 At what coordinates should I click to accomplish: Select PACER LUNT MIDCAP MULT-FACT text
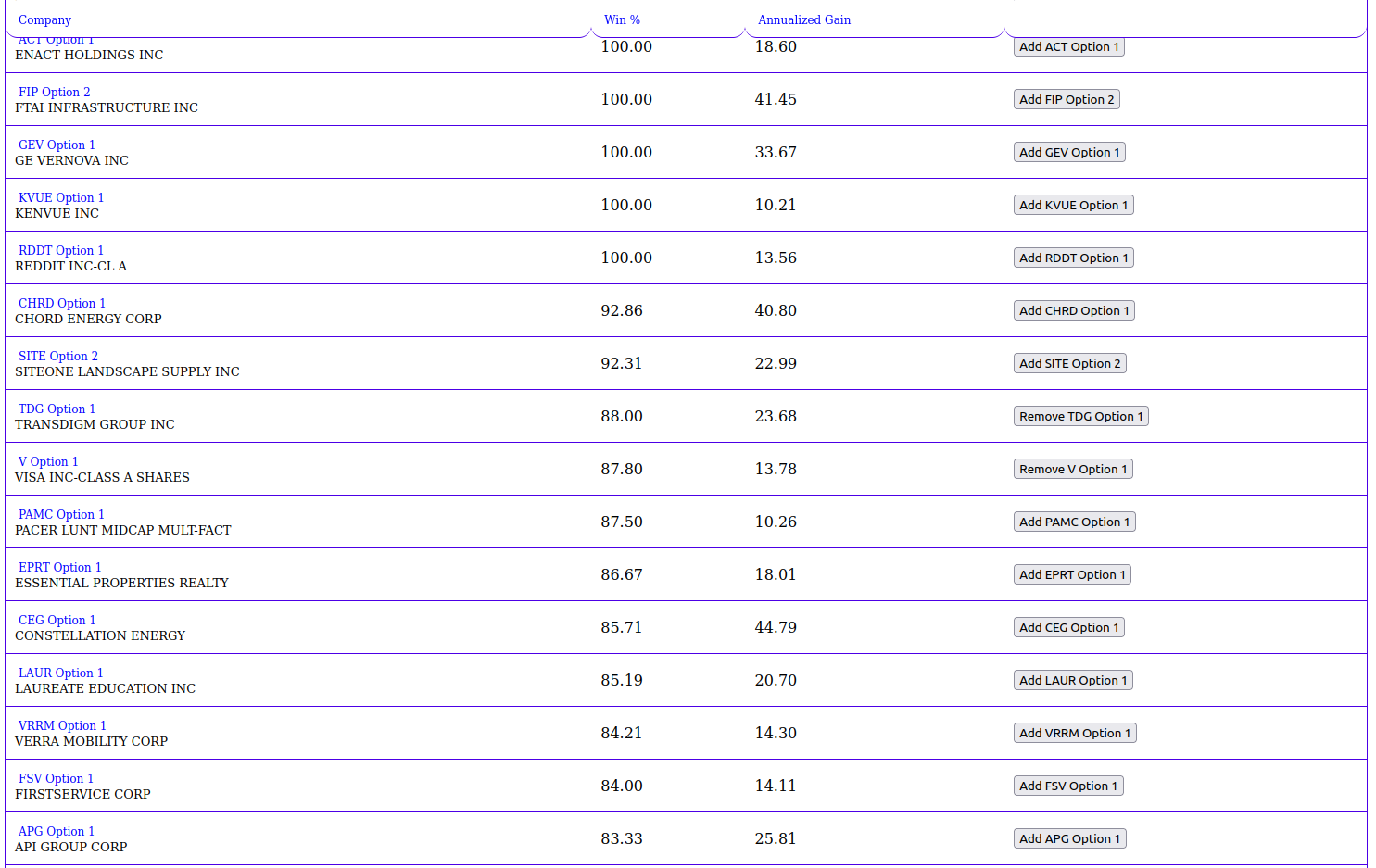point(123,530)
